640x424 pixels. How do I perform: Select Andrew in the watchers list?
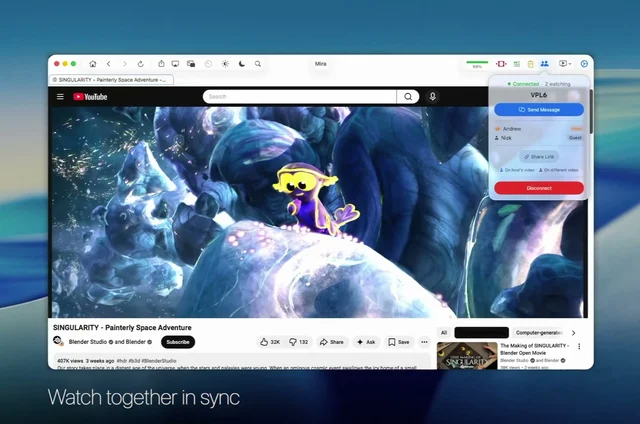[x=539, y=129]
